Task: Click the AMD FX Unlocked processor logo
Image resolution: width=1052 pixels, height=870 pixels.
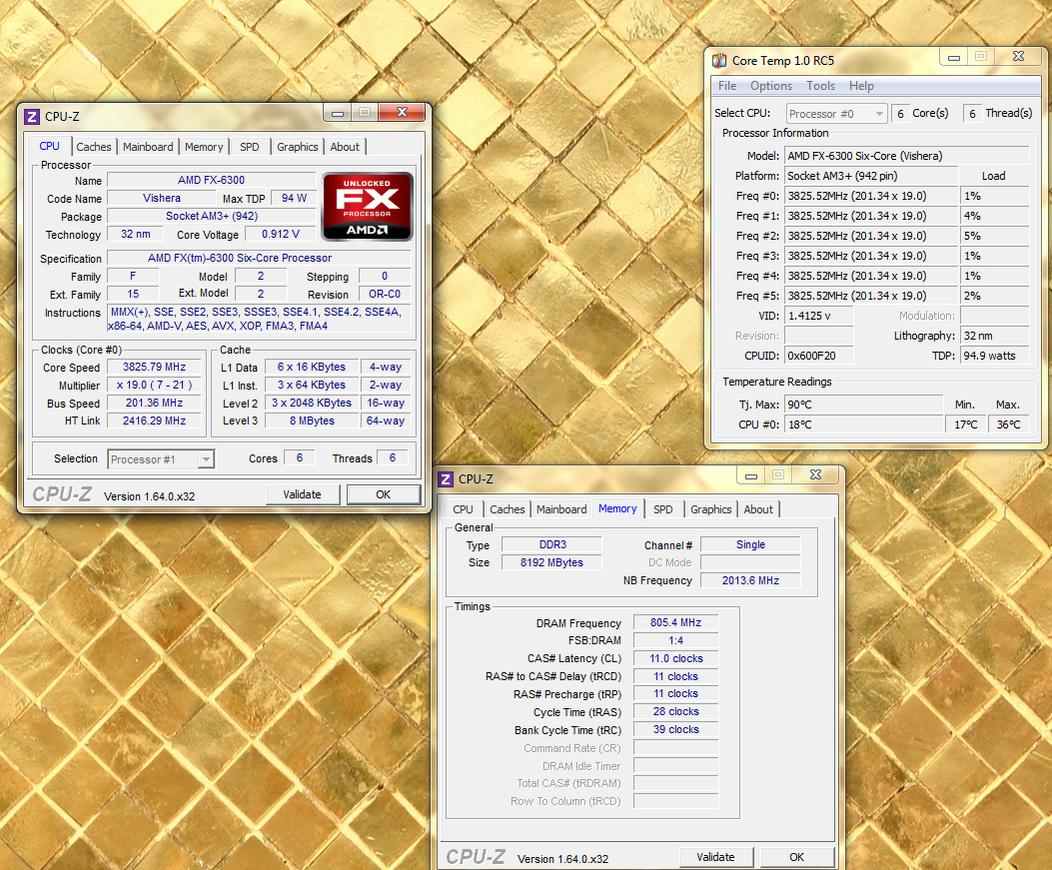Action: point(368,207)
